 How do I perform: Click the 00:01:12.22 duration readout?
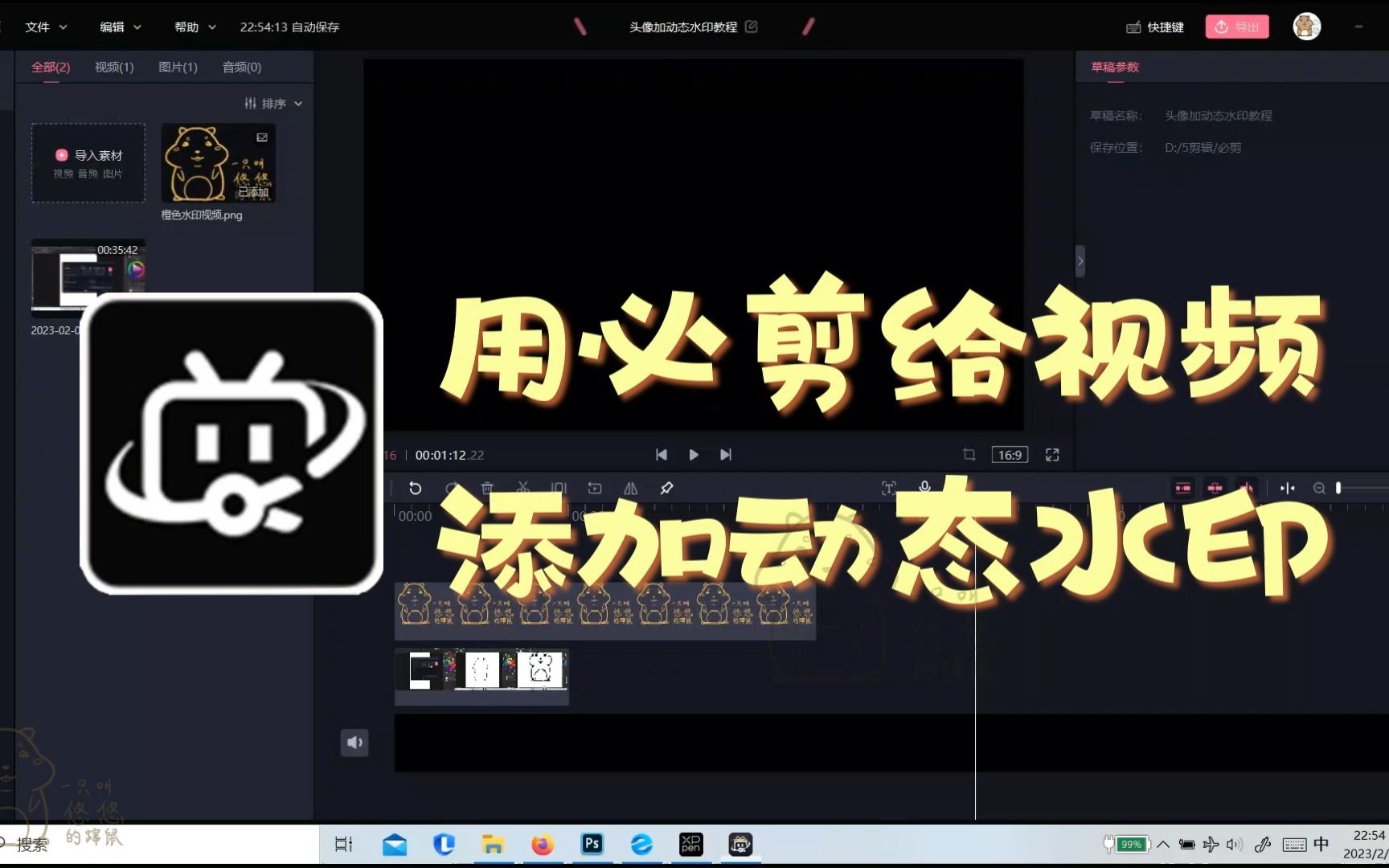449,455
